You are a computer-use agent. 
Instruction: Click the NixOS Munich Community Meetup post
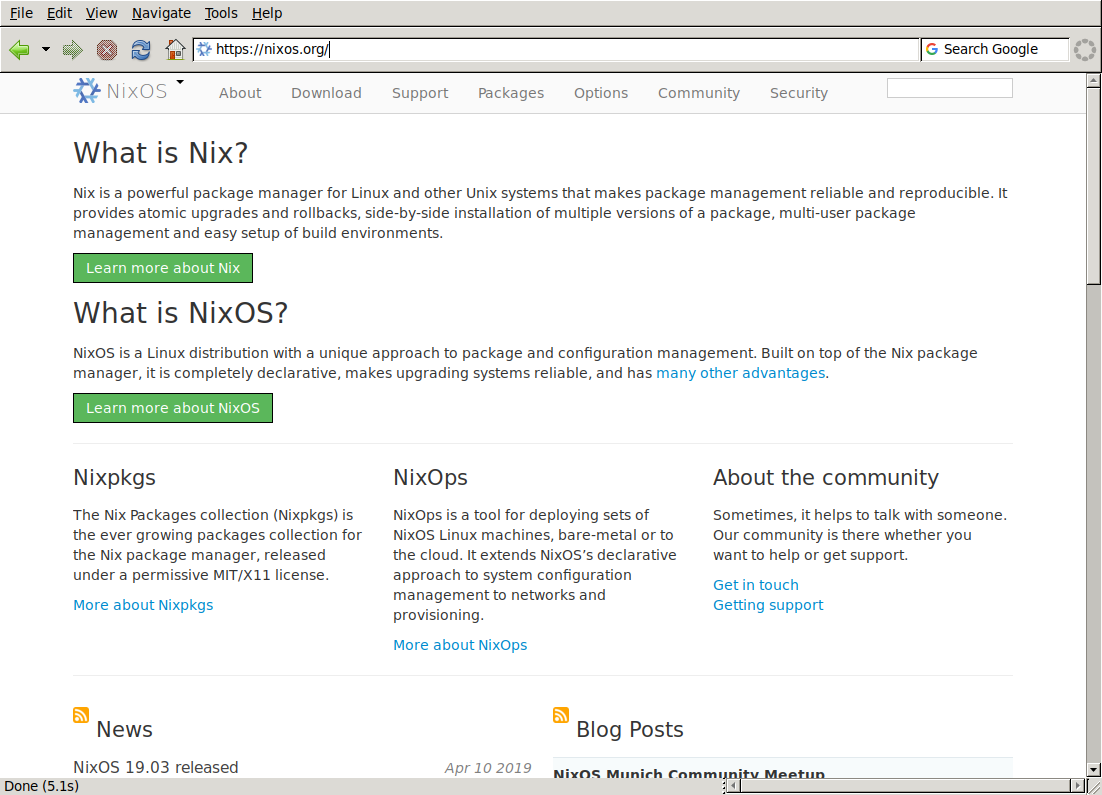click(689, 773)
